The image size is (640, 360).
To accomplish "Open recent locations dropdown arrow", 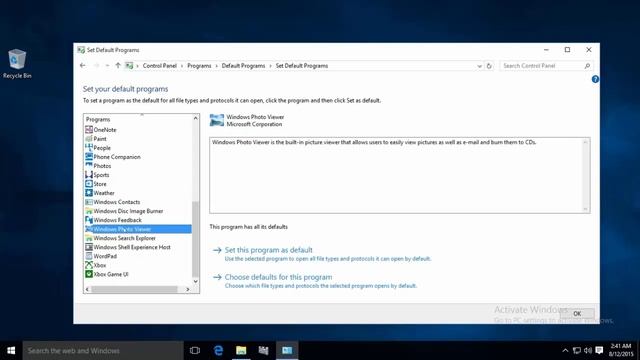I will (107, 66).
